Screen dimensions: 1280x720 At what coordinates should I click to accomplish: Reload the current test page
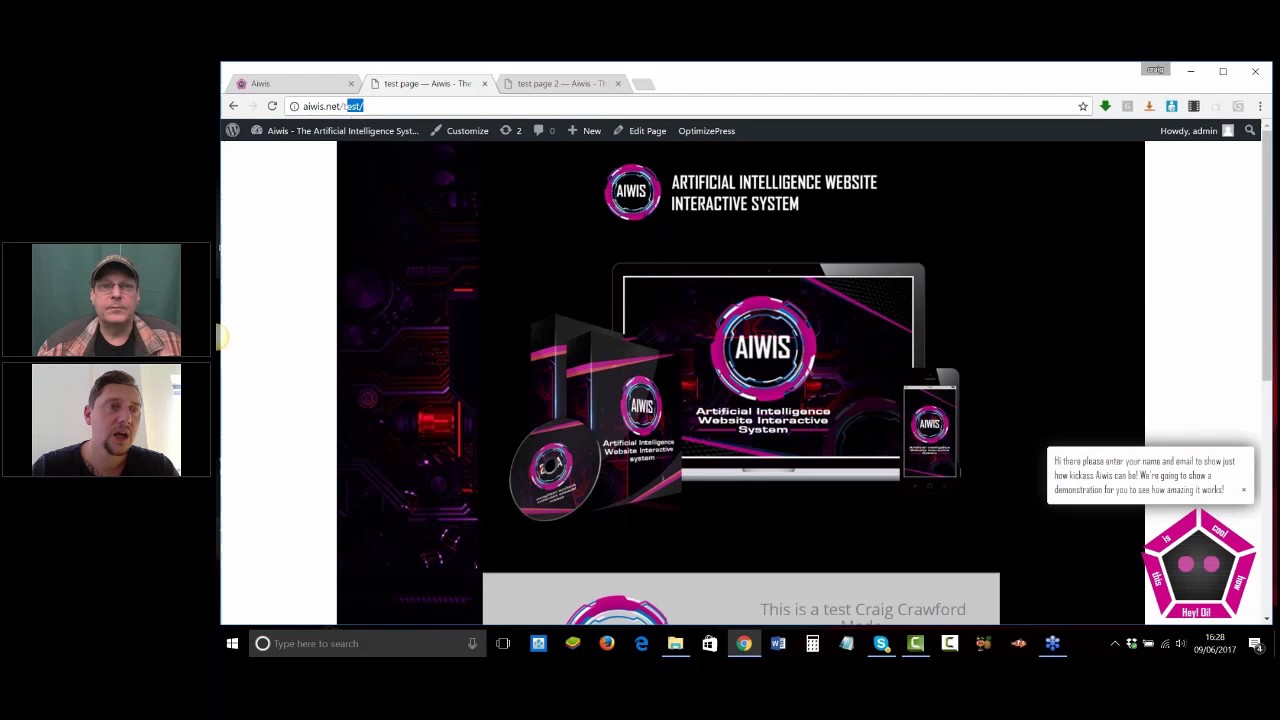pyautogui.click(x=272, y=106)
